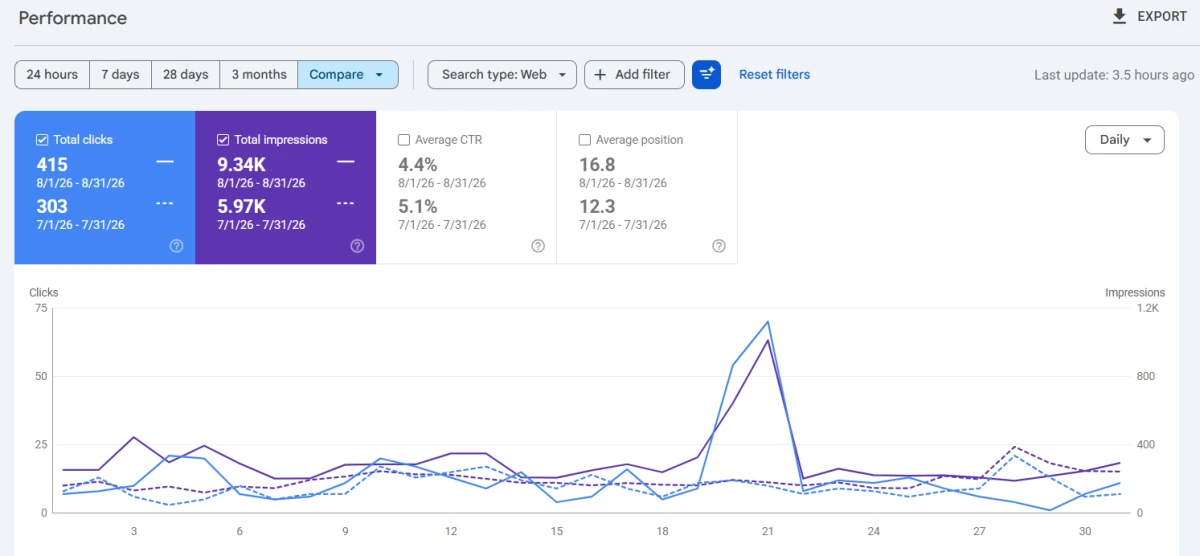1200x556 pixels.
Task: Select the 24 hours range tab
Action: (x=52, y=74)
